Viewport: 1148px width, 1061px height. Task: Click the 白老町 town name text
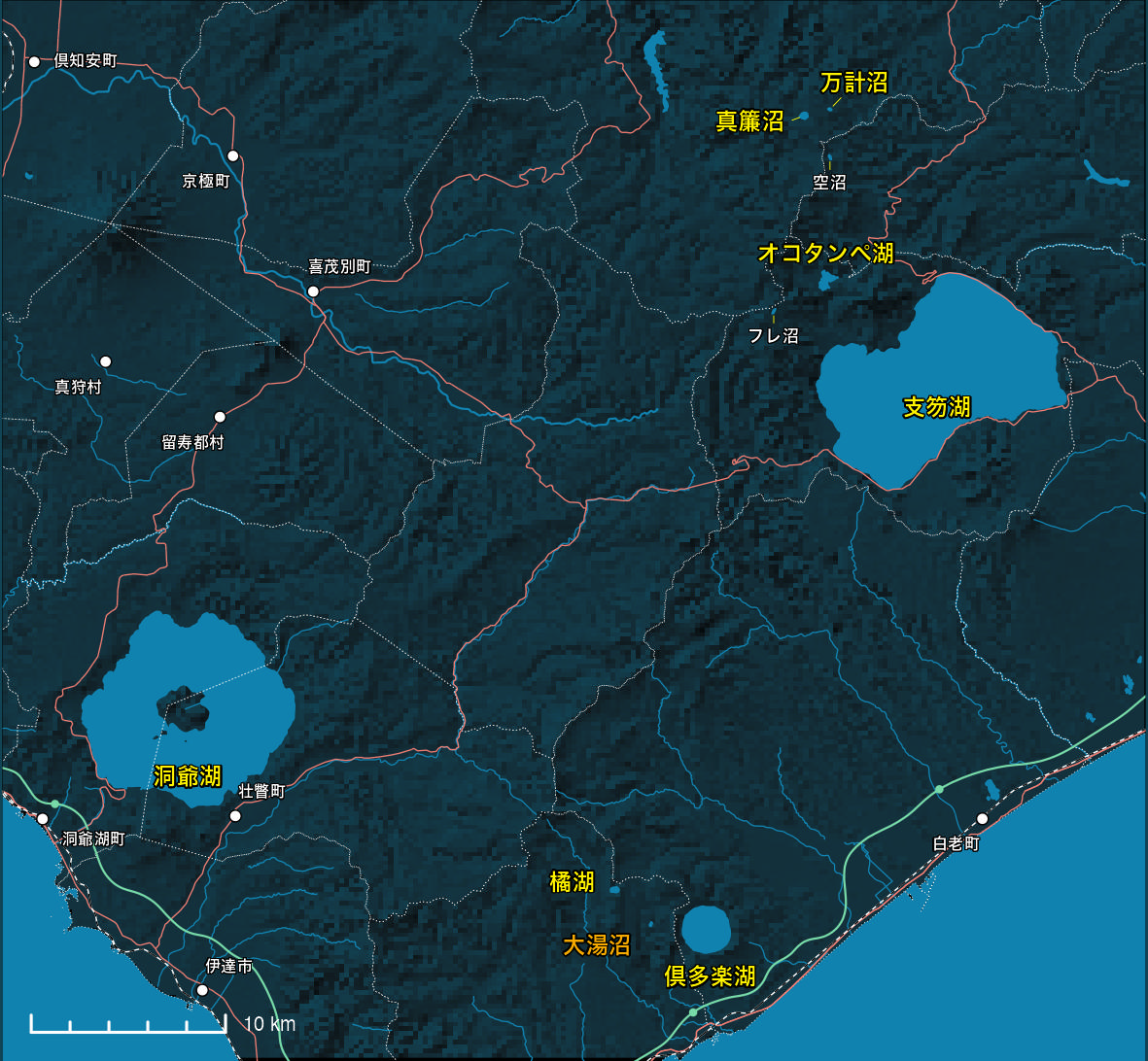click(957, 843)
